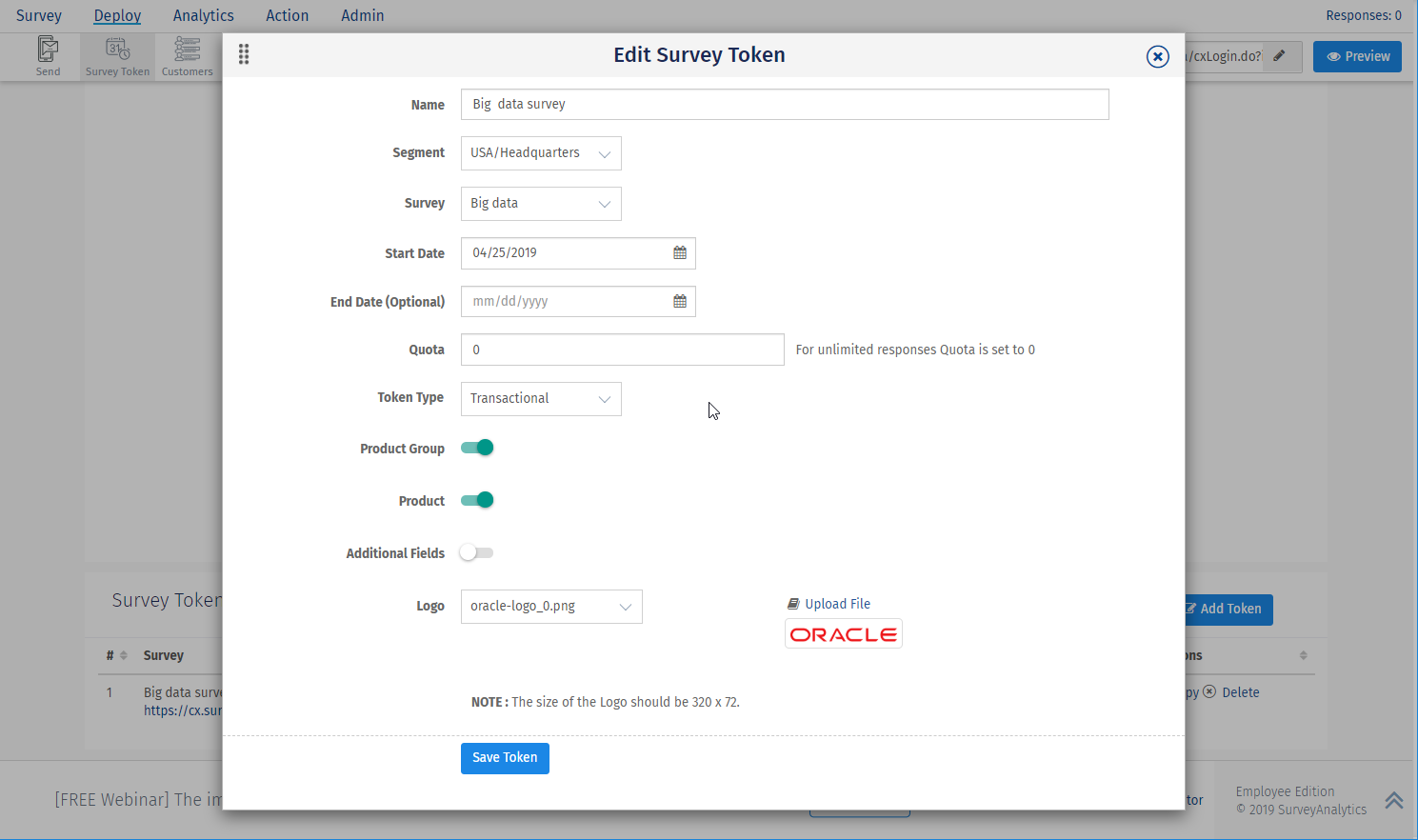Open the Segment dropdown
1418x840 pixels.
coord(540,153)
